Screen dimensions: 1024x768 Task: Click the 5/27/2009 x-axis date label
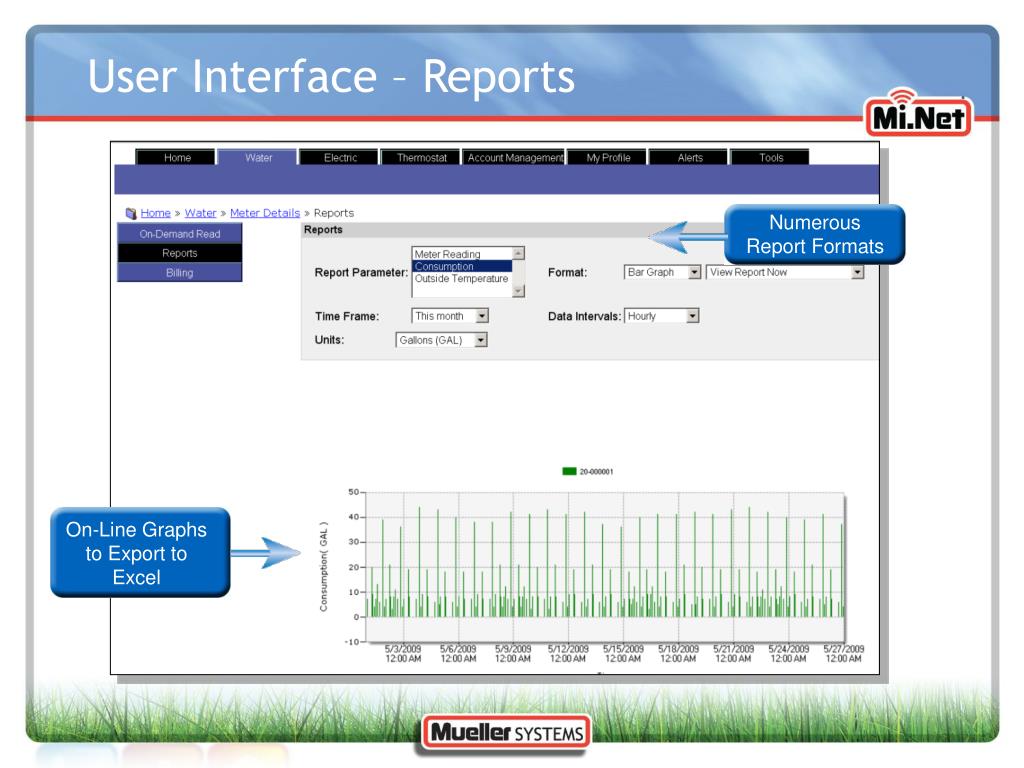pyautogui.click(x=844, y=654)
